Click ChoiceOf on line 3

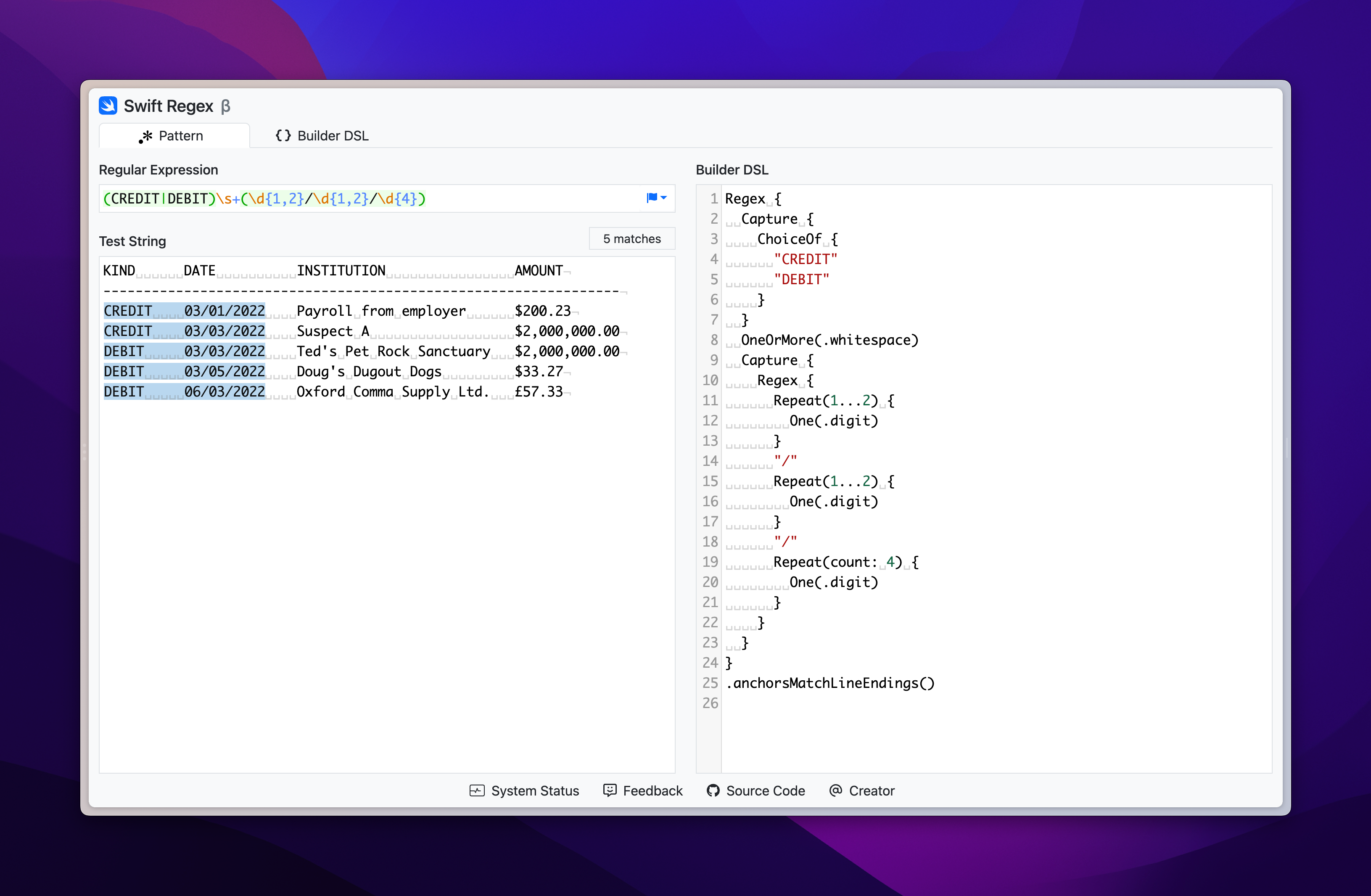click(x=789, y=239)
